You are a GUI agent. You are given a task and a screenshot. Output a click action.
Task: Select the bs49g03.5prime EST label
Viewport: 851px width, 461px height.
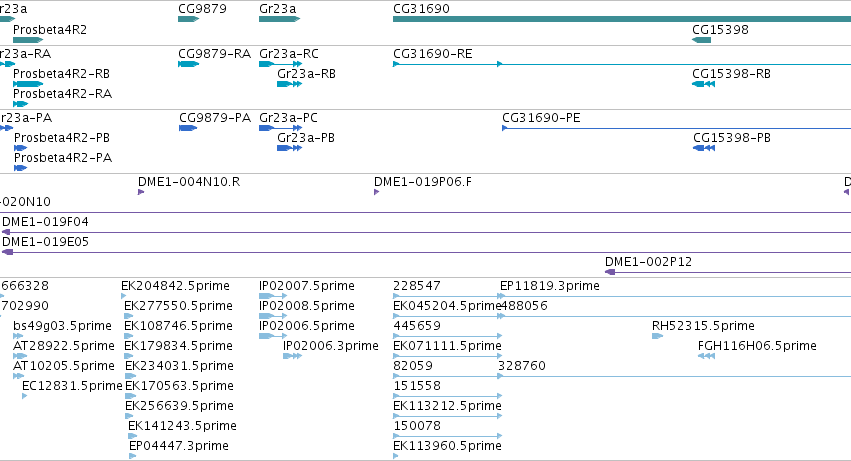tap(62, 326)
